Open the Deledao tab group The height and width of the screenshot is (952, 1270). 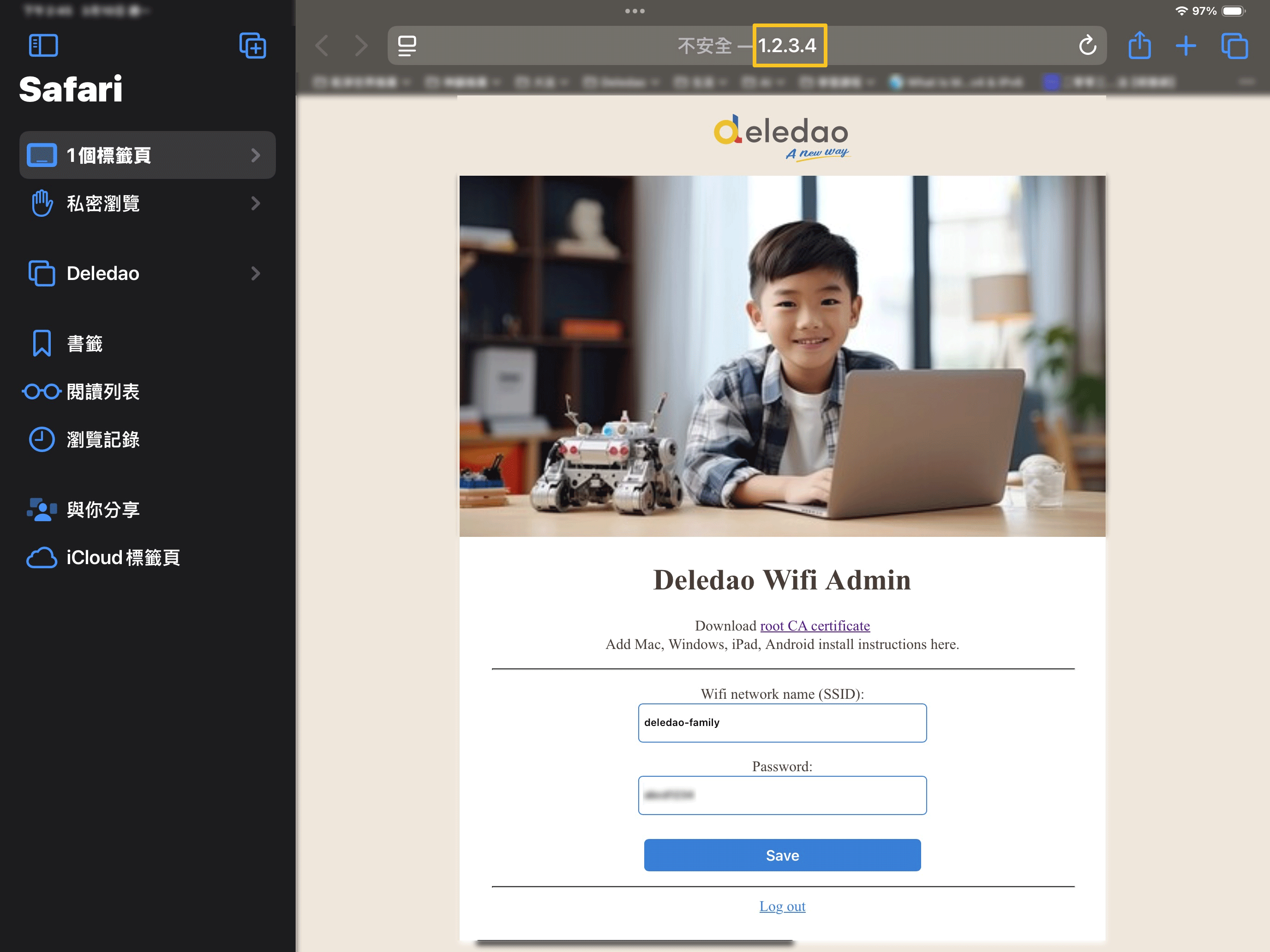click(x=148, y=273)
